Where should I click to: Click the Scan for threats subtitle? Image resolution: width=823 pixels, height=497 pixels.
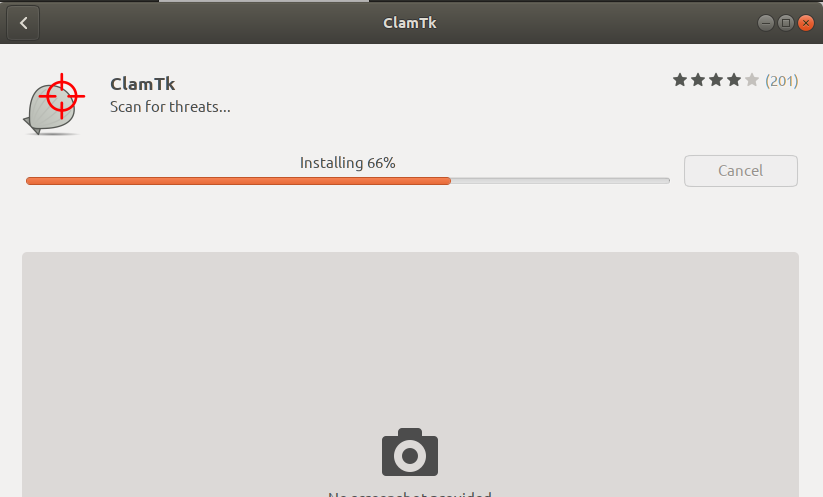click(x=170, y=107)
